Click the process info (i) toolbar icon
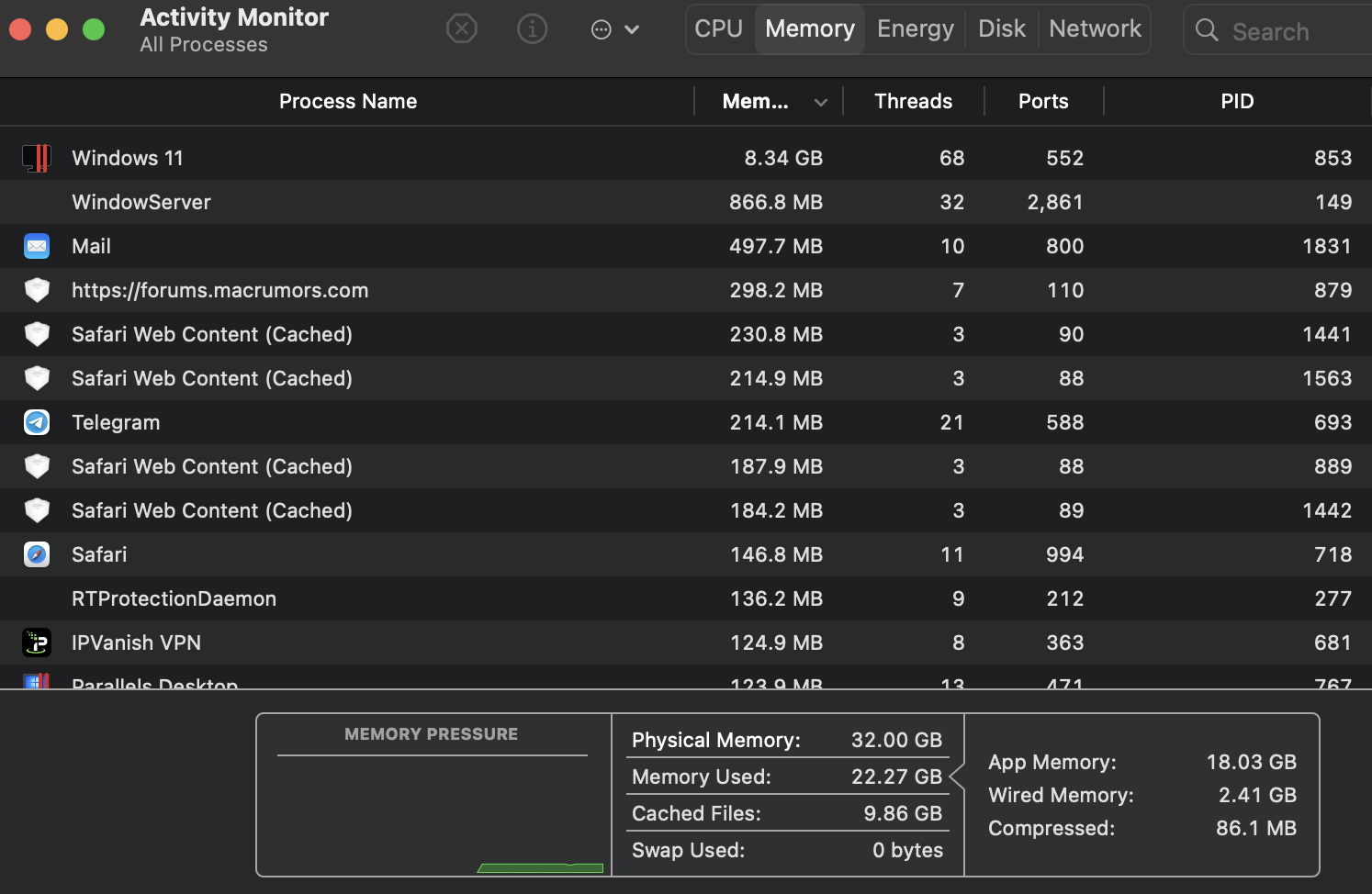 532,29
